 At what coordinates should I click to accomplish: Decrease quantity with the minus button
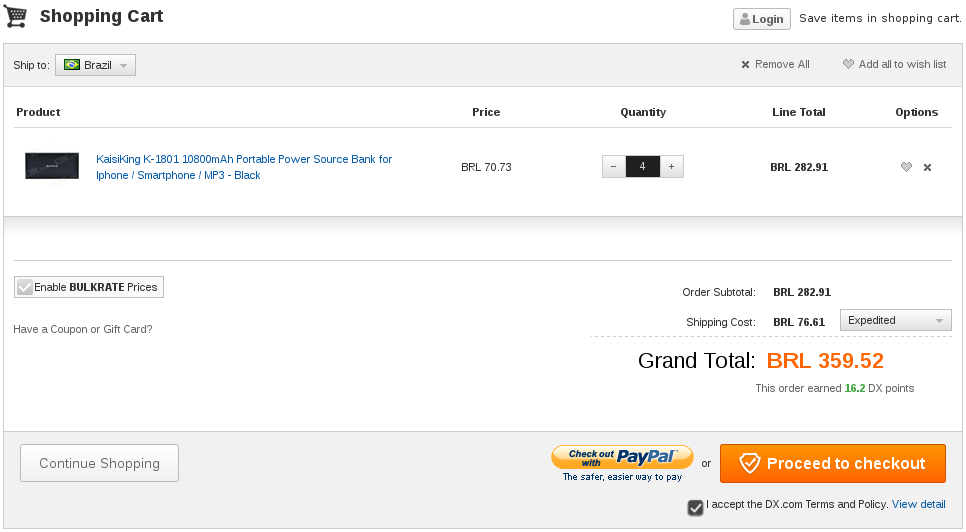click(614, 167)
